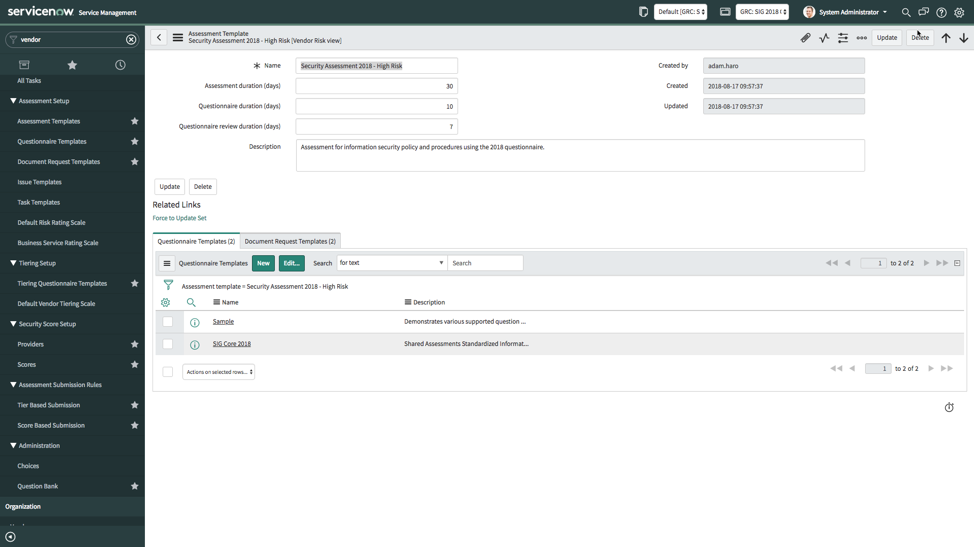Image resolution: width=974 pixels, height=547 pixels.
Task: Toggle column search magnifier in list
Action: (191, 302)
